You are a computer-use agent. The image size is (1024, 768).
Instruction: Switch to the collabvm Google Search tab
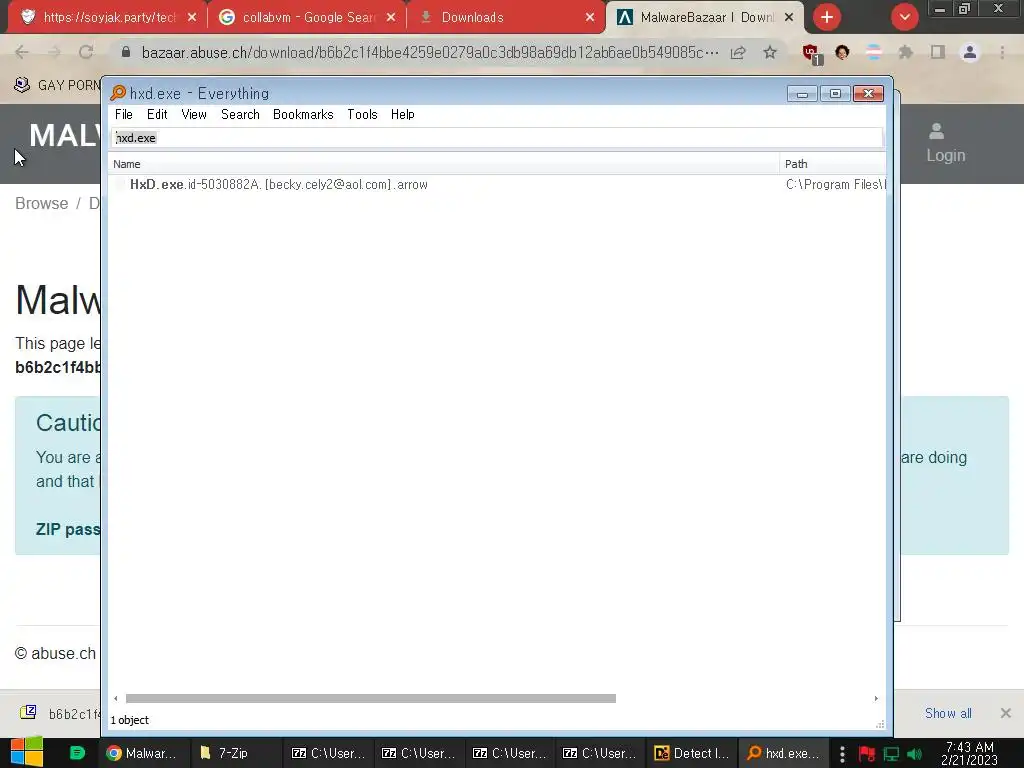[307, 17]
